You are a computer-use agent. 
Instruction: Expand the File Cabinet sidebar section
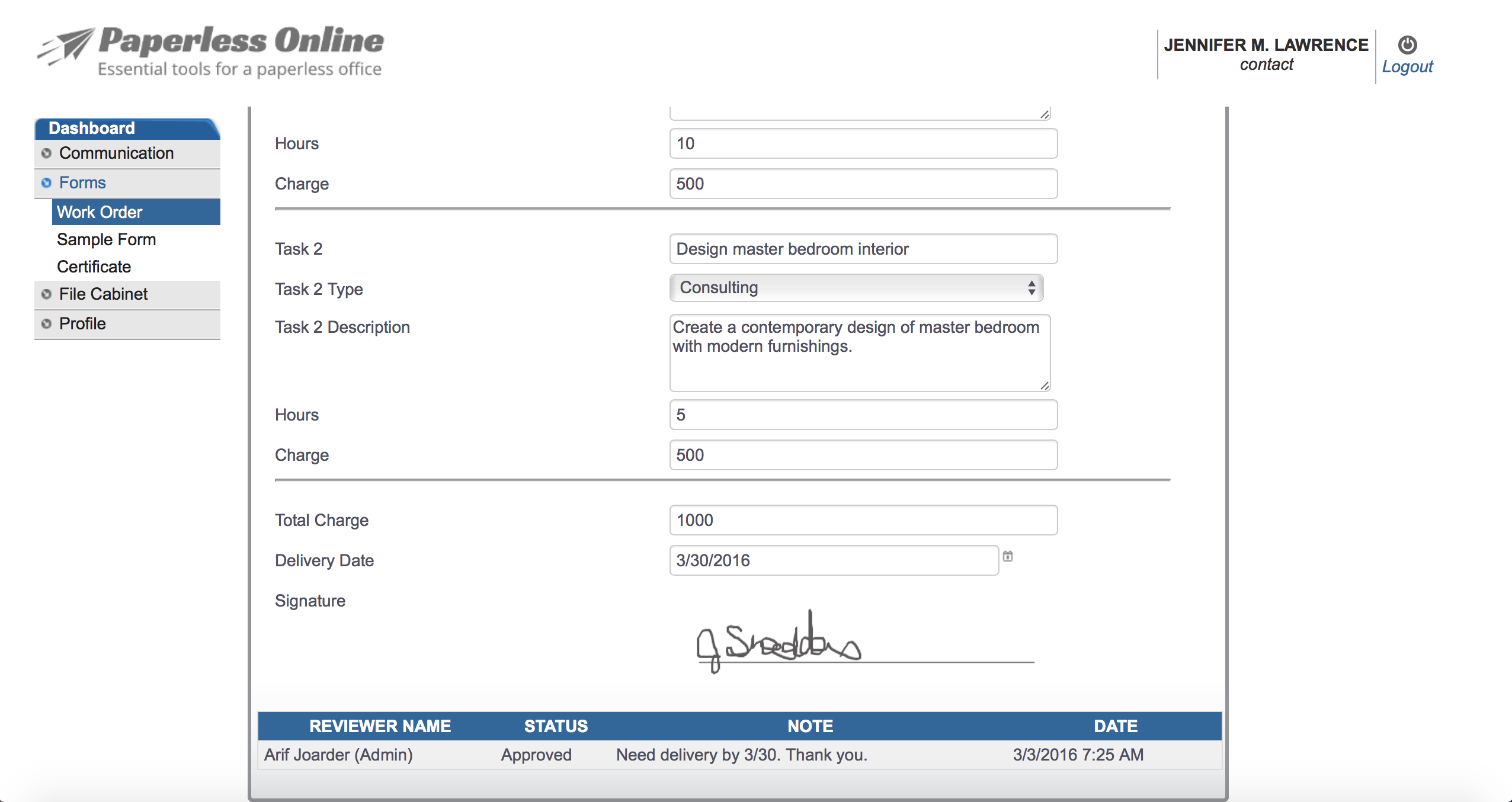point(103,294)
